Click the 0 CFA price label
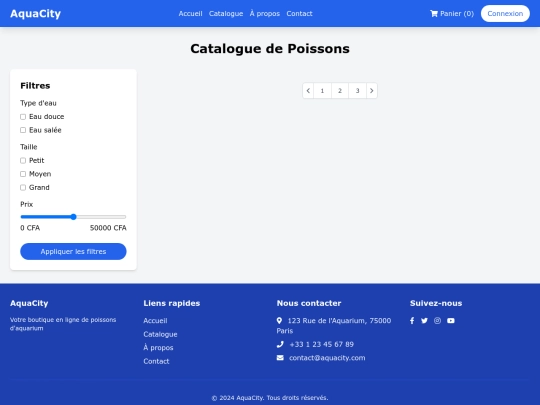540x405 pixels. [x=30, y=228]
